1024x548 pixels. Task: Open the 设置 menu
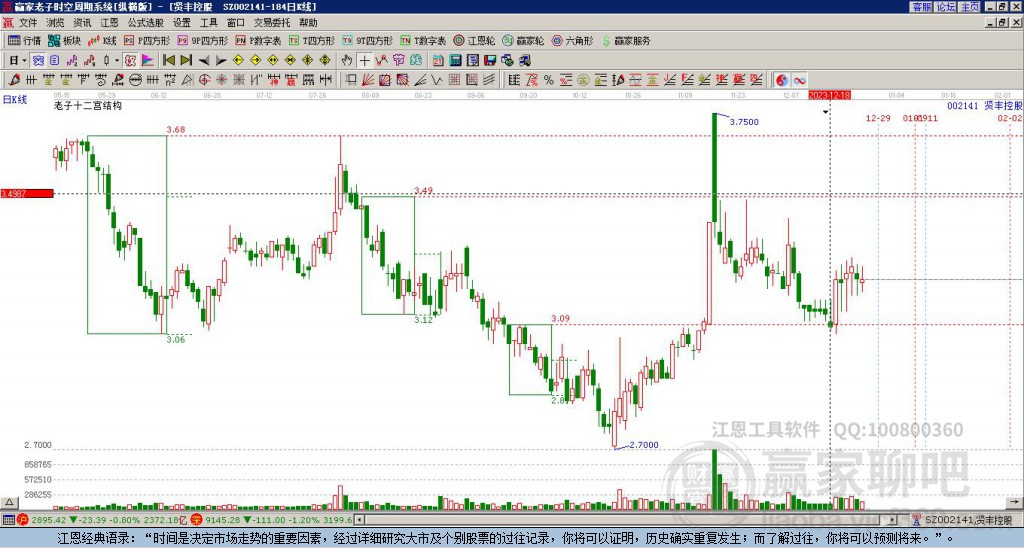[182, 23]
